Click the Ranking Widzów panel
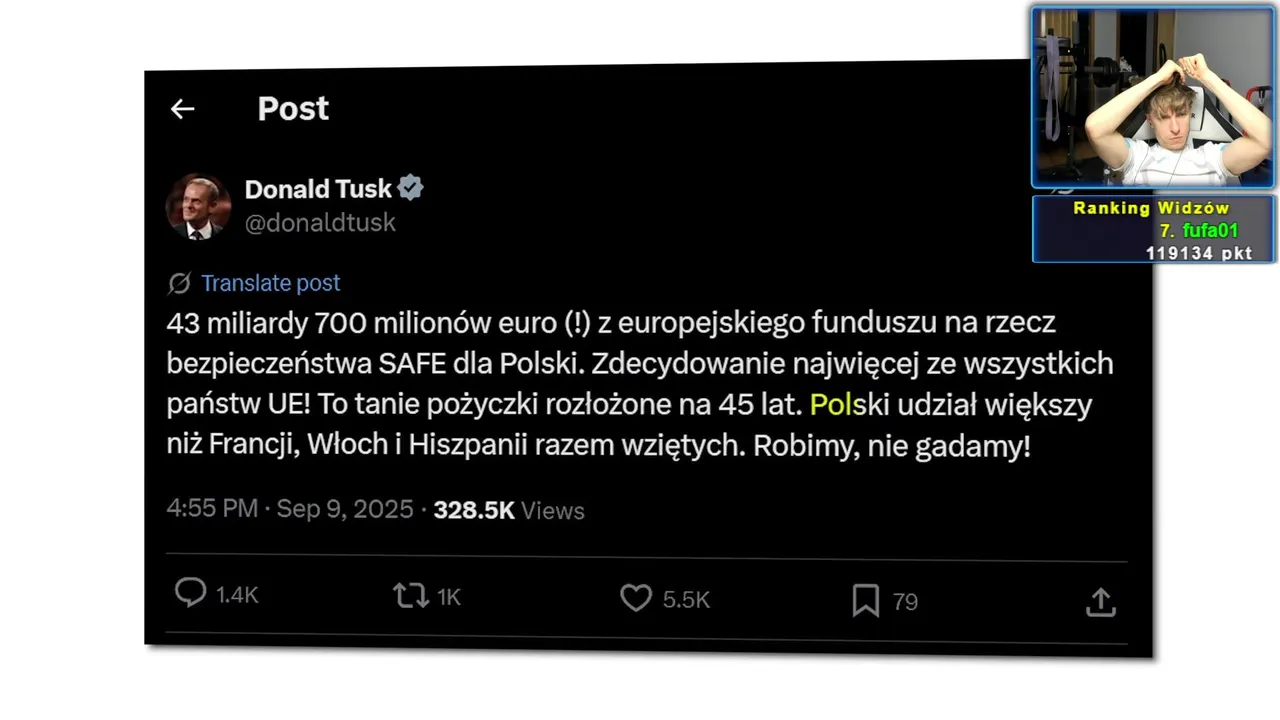1280x720 pixels. point(1154,229)
